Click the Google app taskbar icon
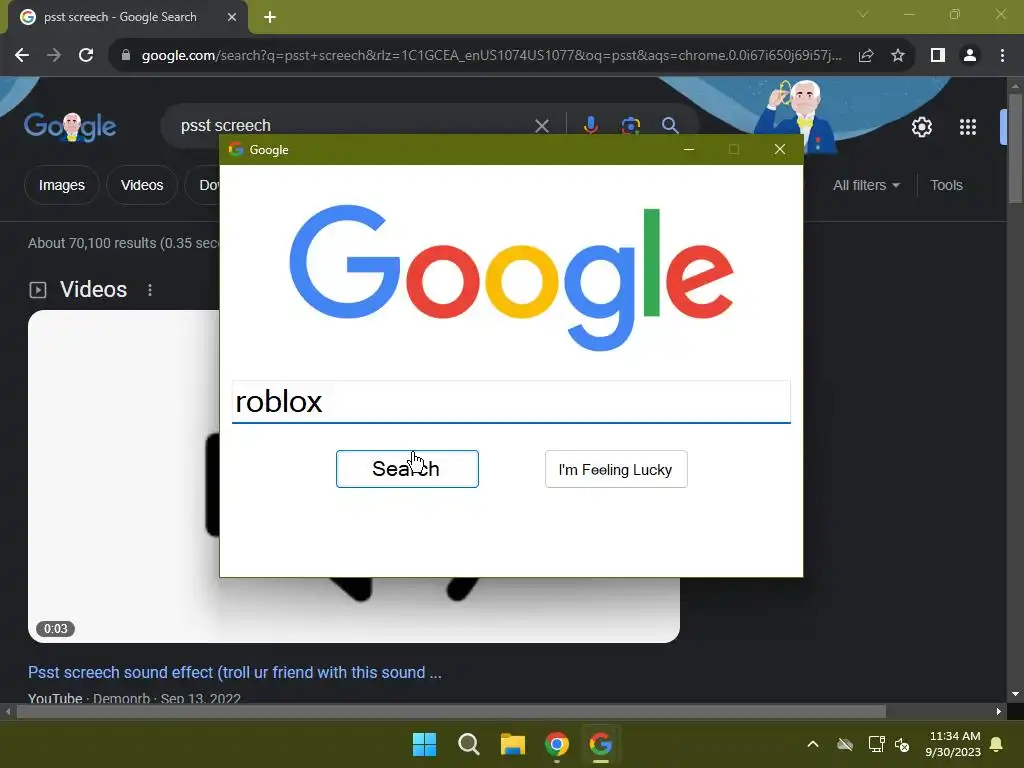 click(600, 744)
